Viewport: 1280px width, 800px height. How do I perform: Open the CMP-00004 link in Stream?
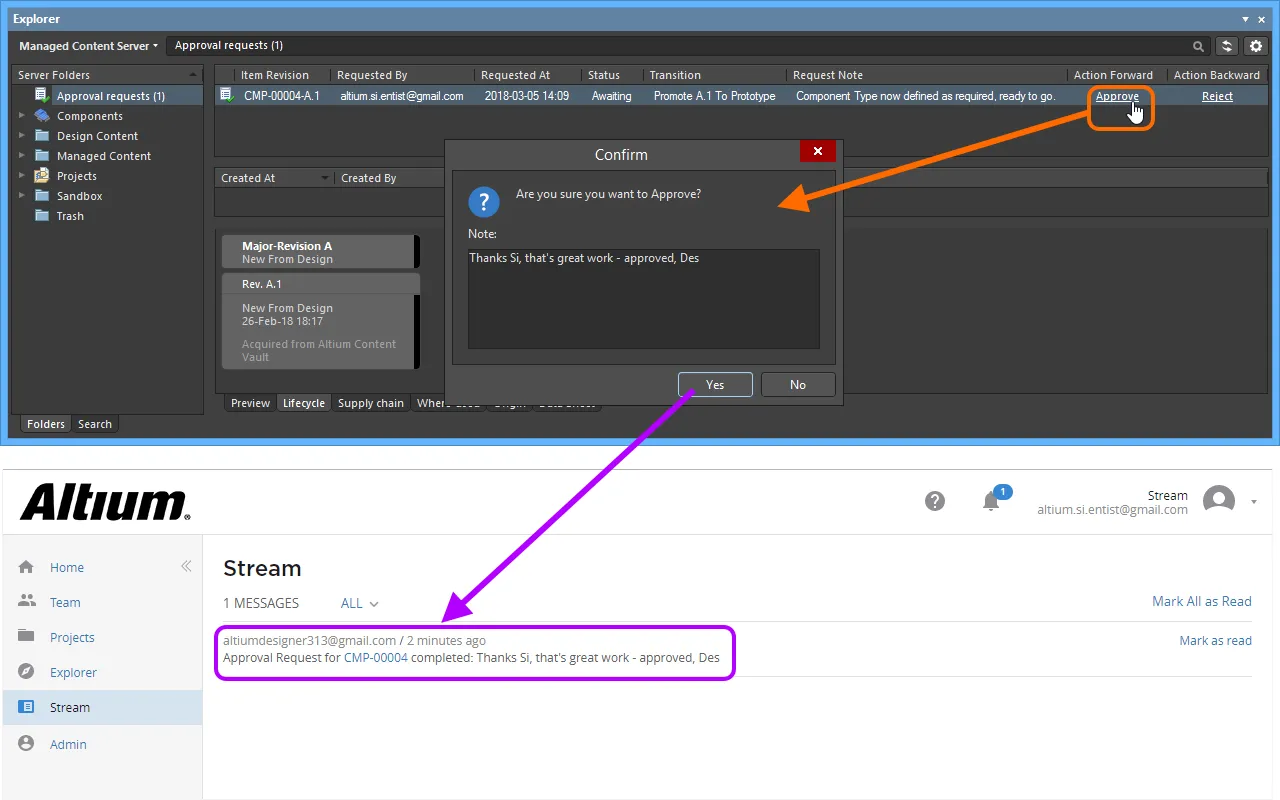pyautogui.click(x=376, y=657)
